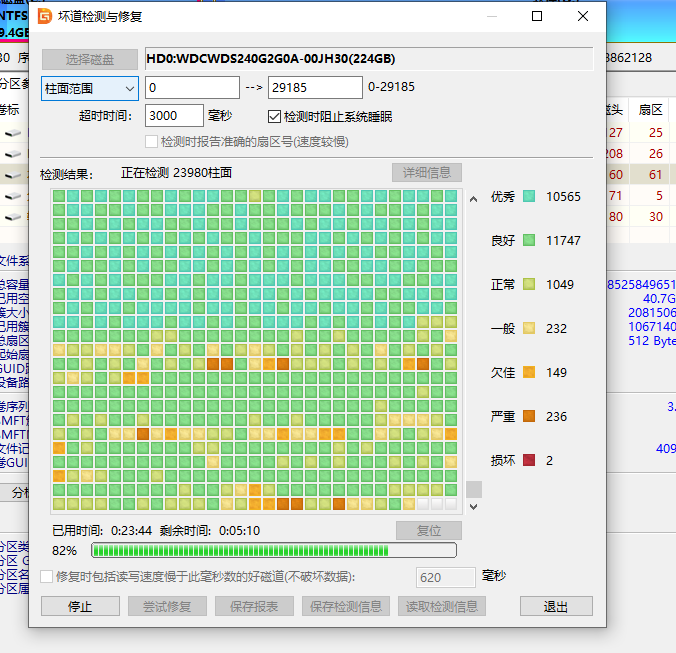
Task: Click the disk name field HD0:WDCWDS240G2G0A
Action: point(369,59)
